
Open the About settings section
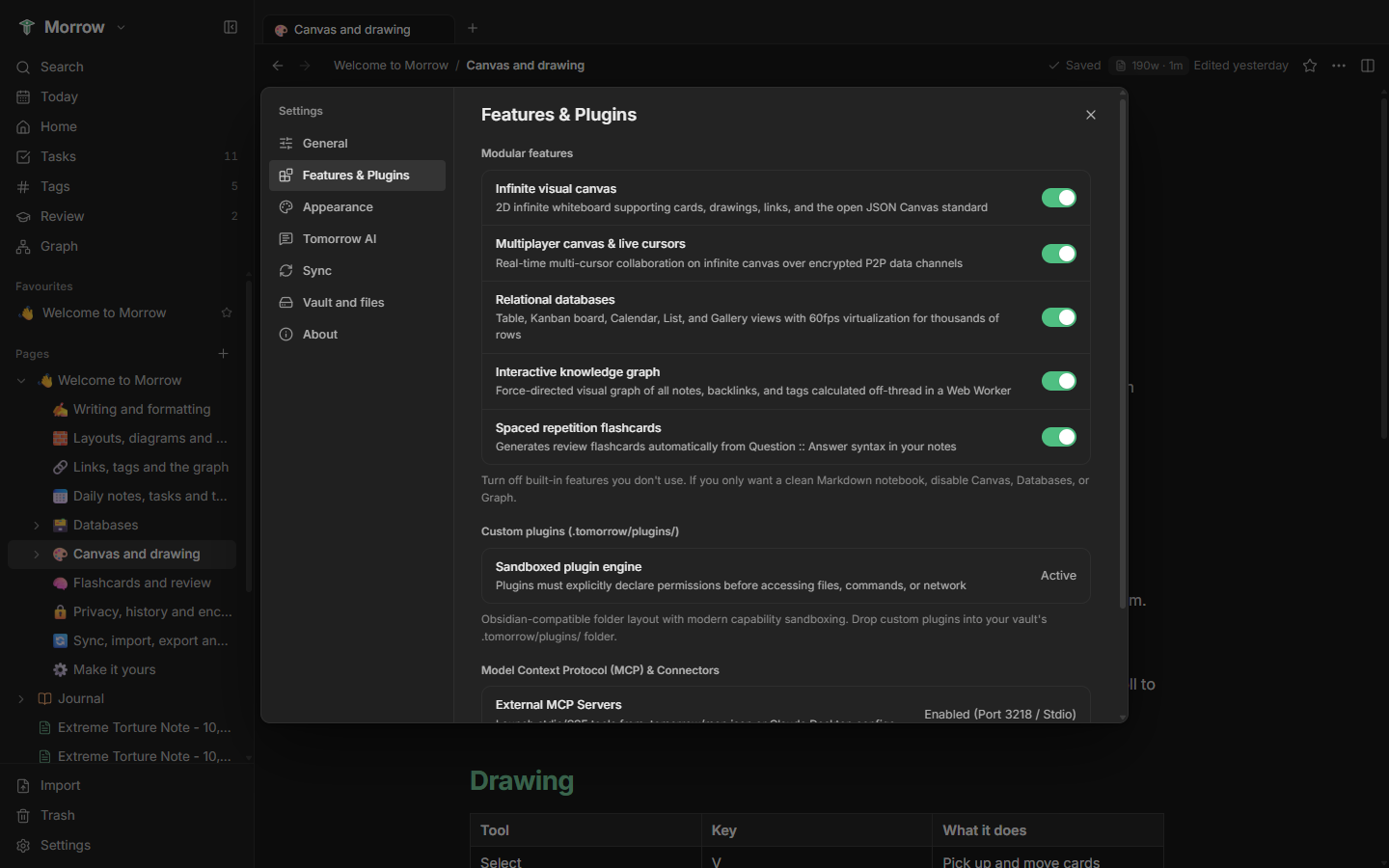point(357,335)
